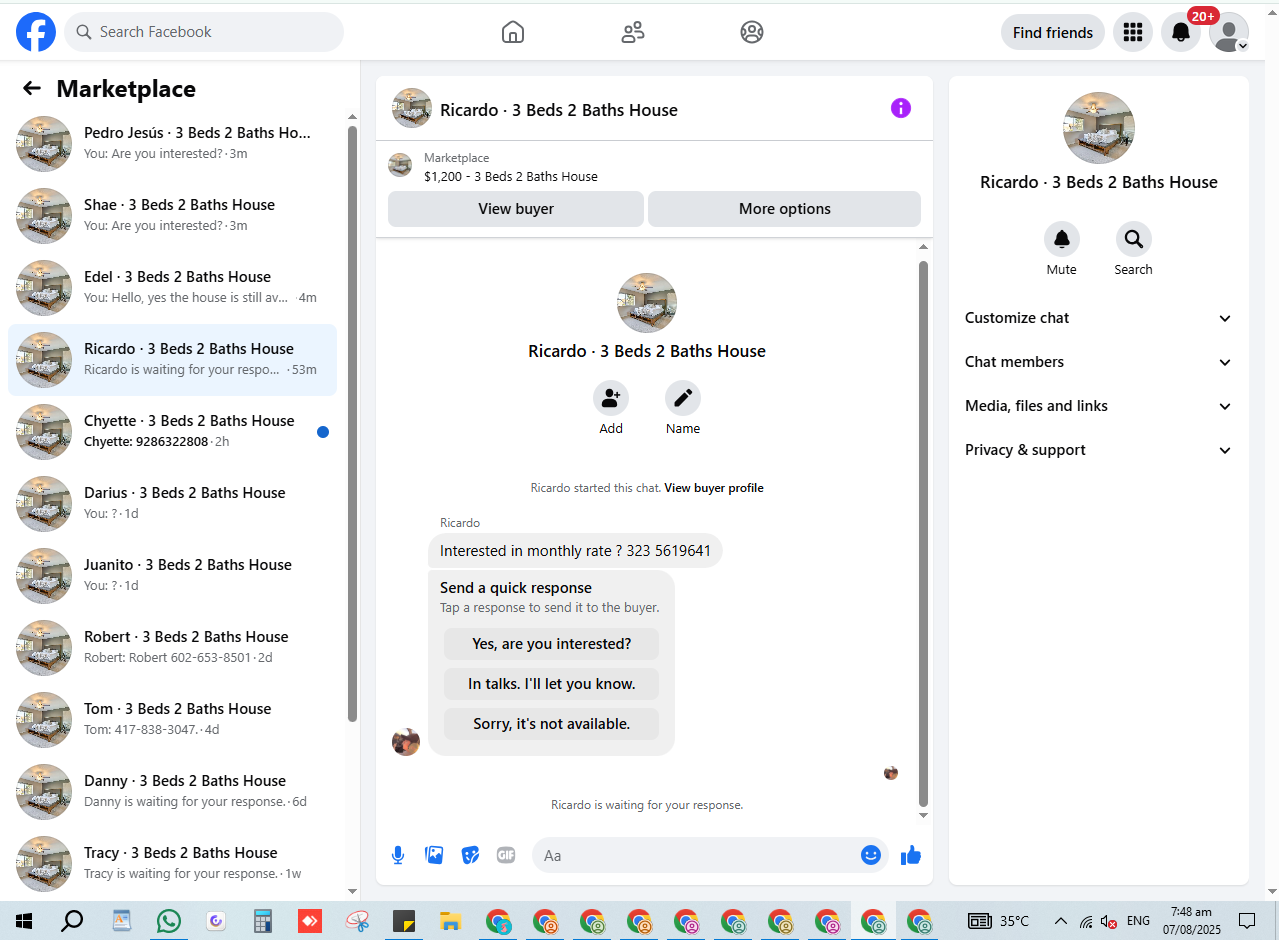Mute the conversation with the bell icon
The width and height of the screenshot is (1279, 940).
(x=1062, y=239)
